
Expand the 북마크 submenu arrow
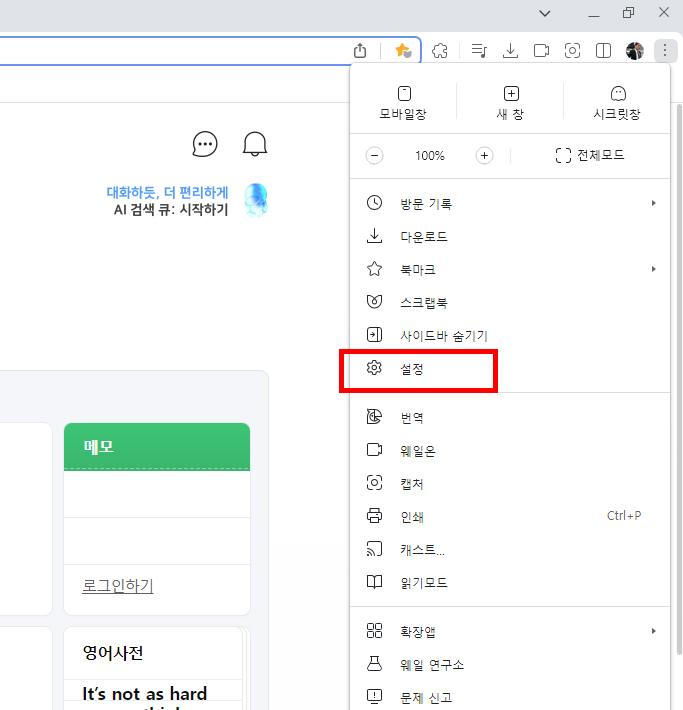[654, 269]
